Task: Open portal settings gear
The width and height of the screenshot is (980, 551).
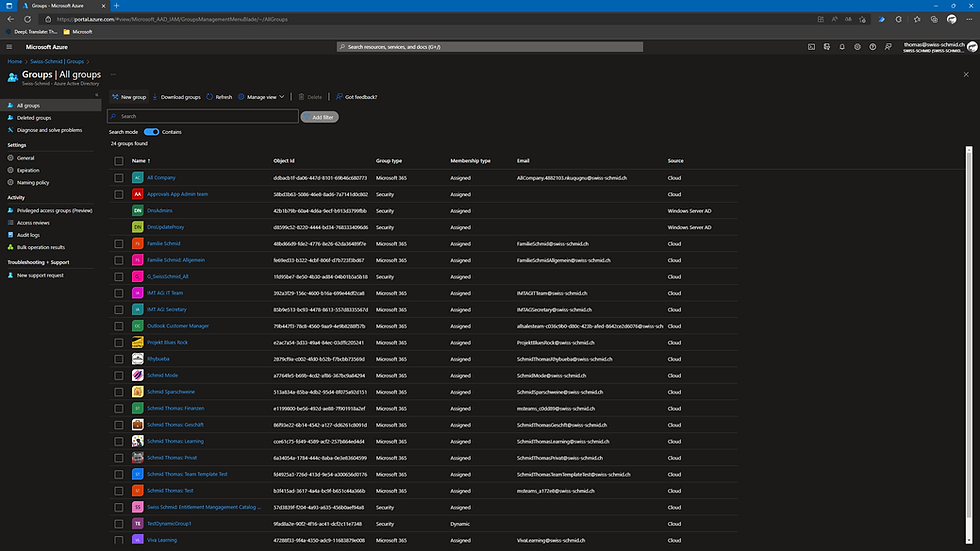Action: tap(858, 47)
